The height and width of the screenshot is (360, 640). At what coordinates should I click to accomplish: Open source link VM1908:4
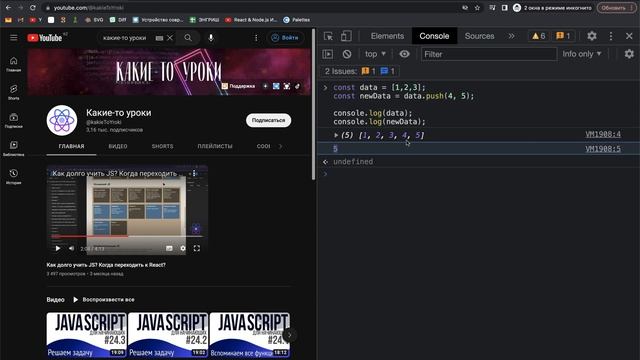(603, 134)
